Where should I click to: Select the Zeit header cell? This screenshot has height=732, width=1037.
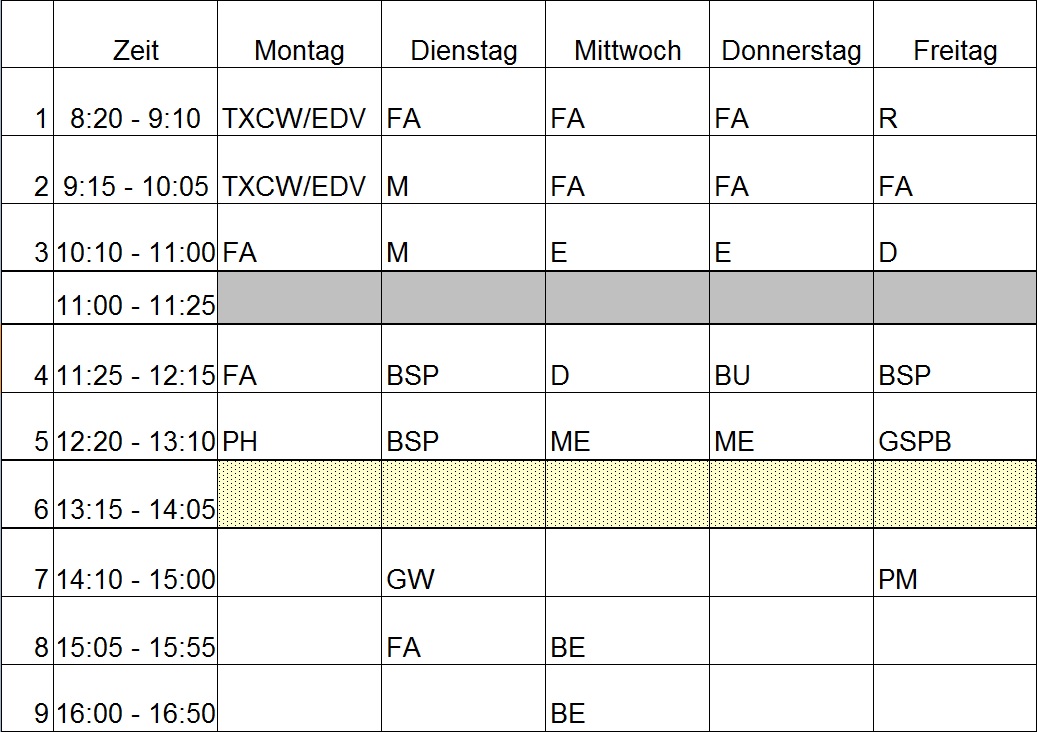(x=136, y=34)
